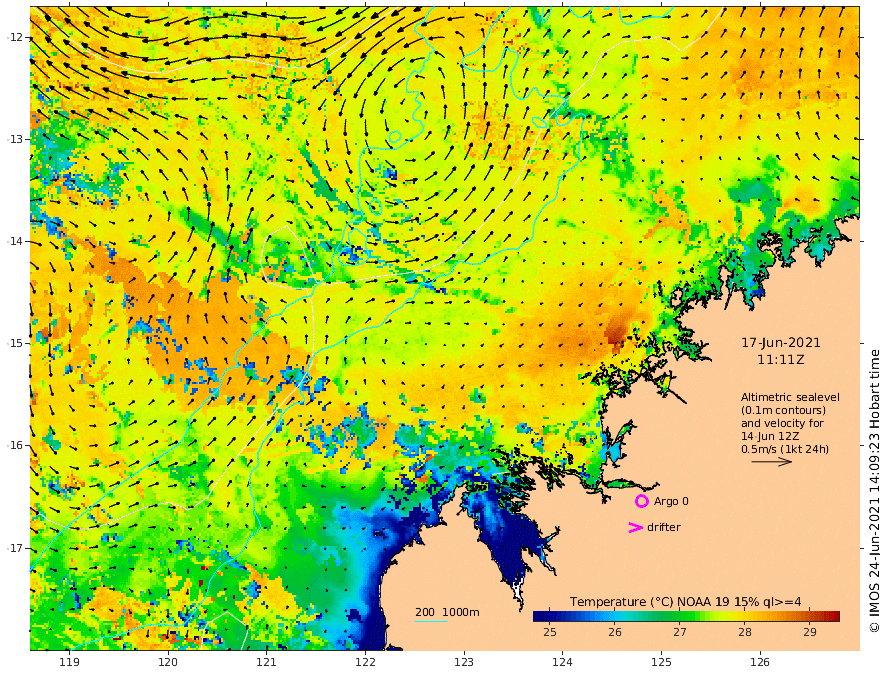Image resolution: width=880 pixels, height=680 pixels.
Task: Click the colorbar tick label 27
Action: click(680, 632)
